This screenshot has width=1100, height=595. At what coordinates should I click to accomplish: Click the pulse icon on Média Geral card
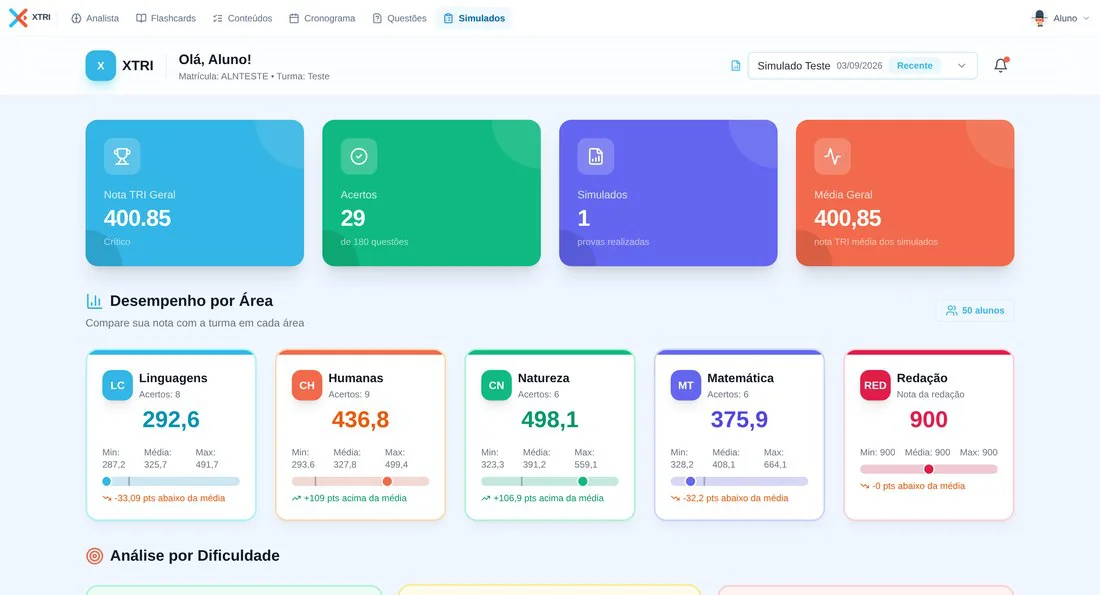[832, 156]
